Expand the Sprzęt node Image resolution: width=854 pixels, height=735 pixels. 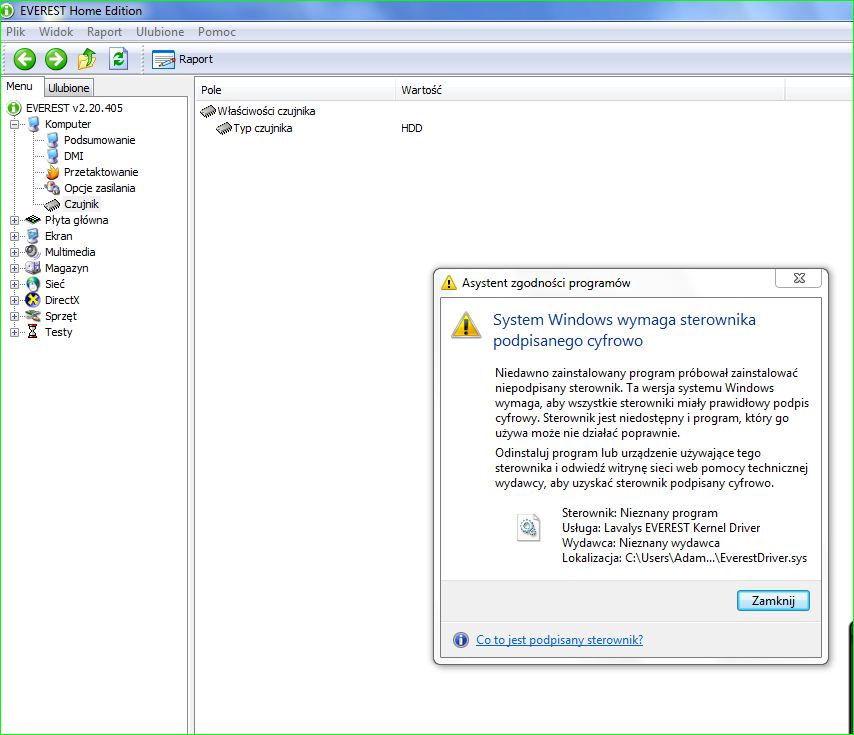click(15, 316)
